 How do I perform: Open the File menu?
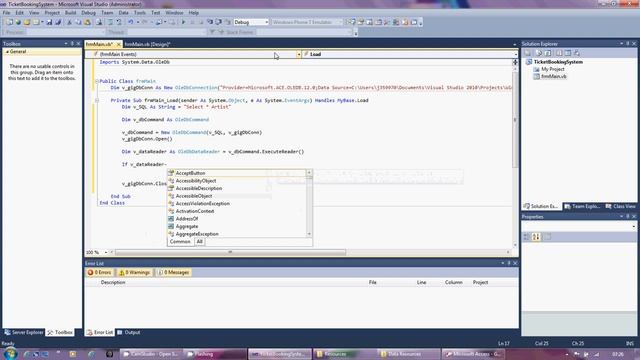coord(6,13)
